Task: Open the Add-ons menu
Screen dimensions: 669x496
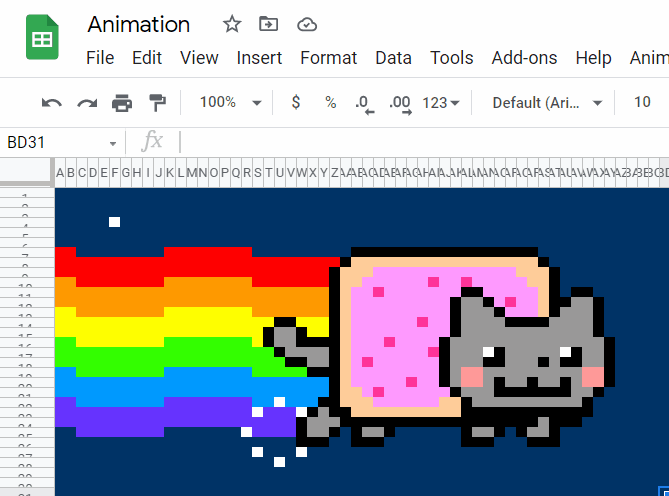Action: (524, 58)
